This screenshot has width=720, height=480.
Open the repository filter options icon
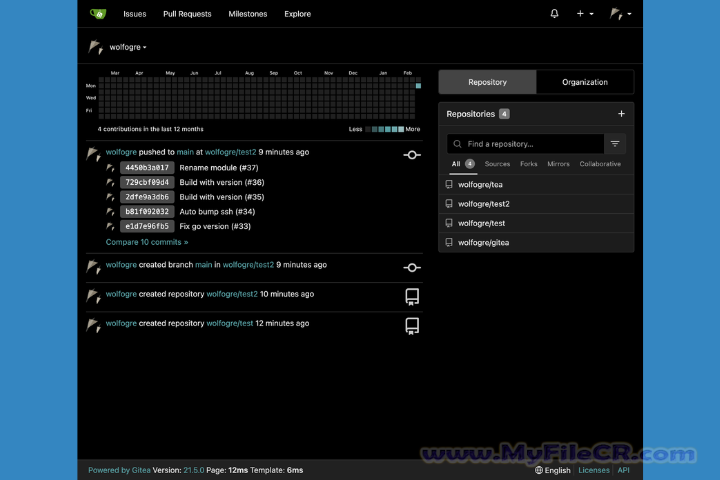click(x=615, y=144)
